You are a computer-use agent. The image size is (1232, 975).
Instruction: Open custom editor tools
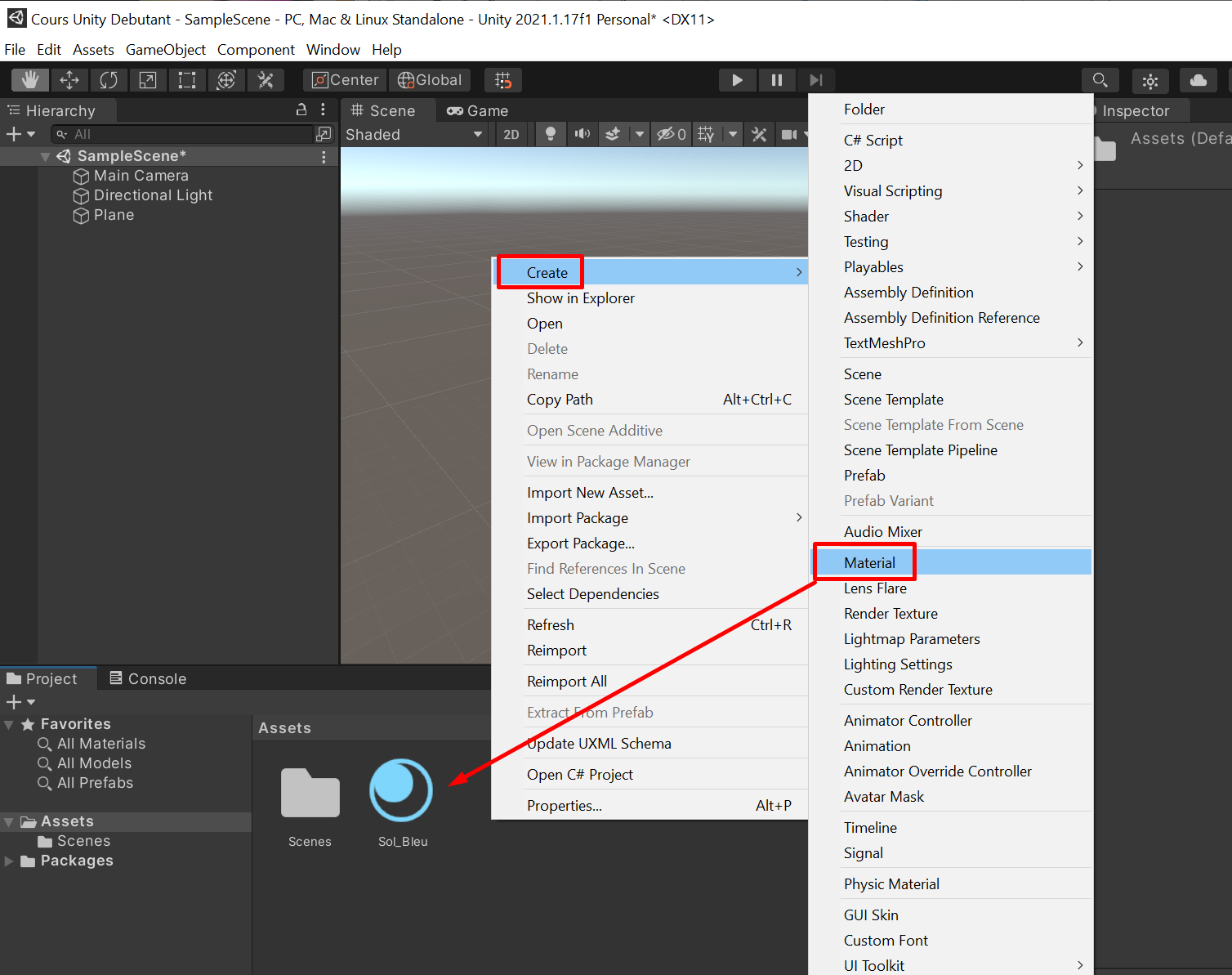point(266,80)
